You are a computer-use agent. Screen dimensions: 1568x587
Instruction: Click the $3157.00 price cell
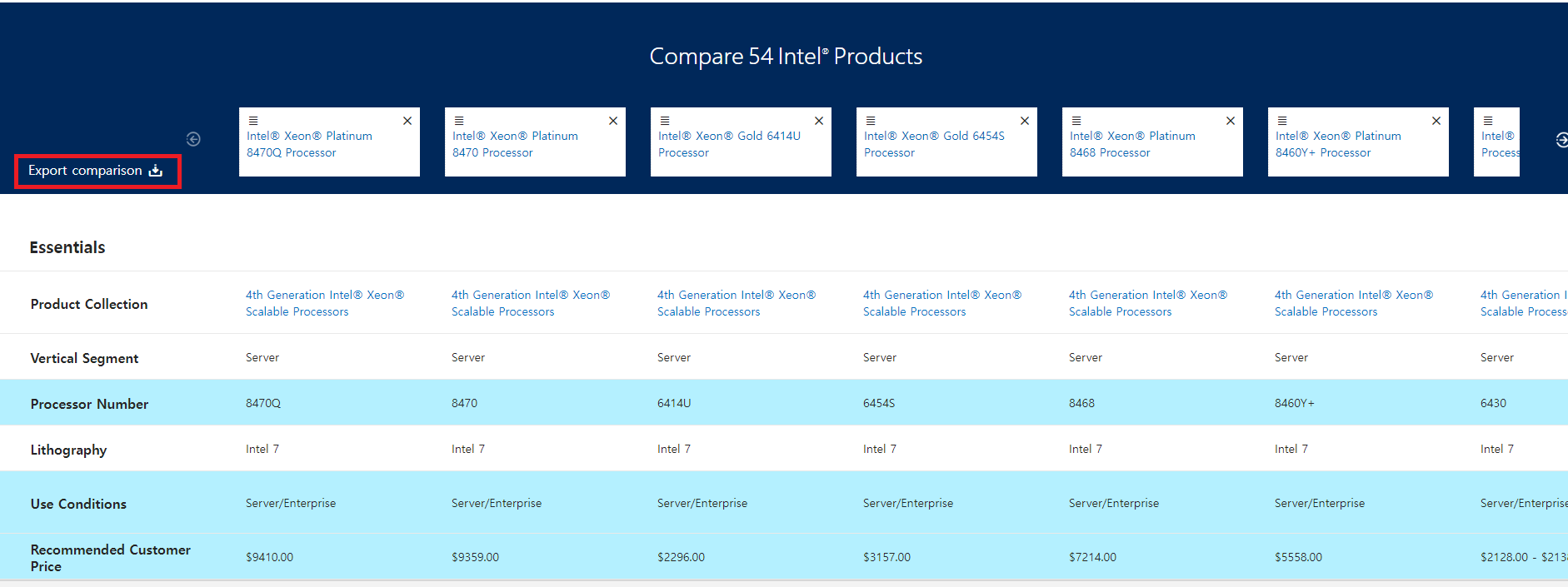[x=886, y=557]
